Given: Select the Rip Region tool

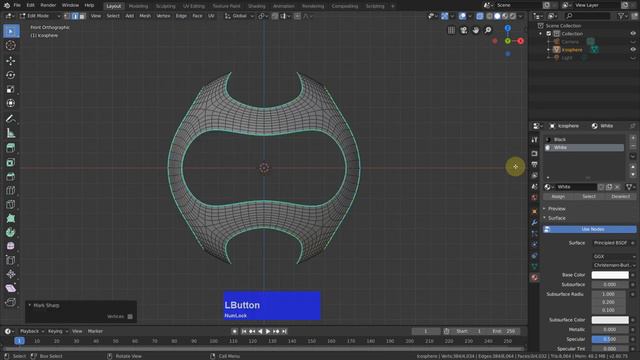Looking at the screenshot, I should tap(11, 302).
